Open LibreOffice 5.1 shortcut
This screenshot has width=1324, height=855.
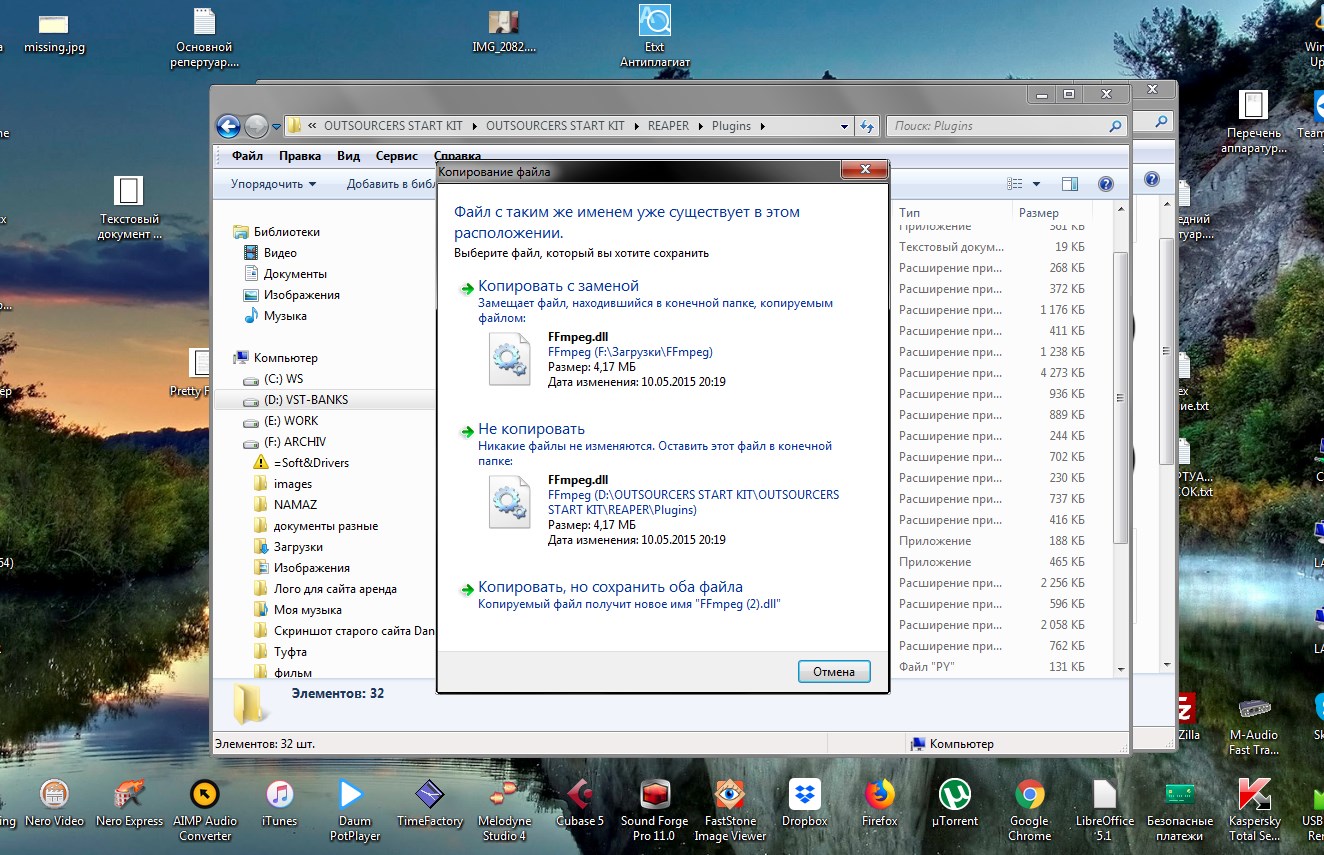[x=1104, y=810]
